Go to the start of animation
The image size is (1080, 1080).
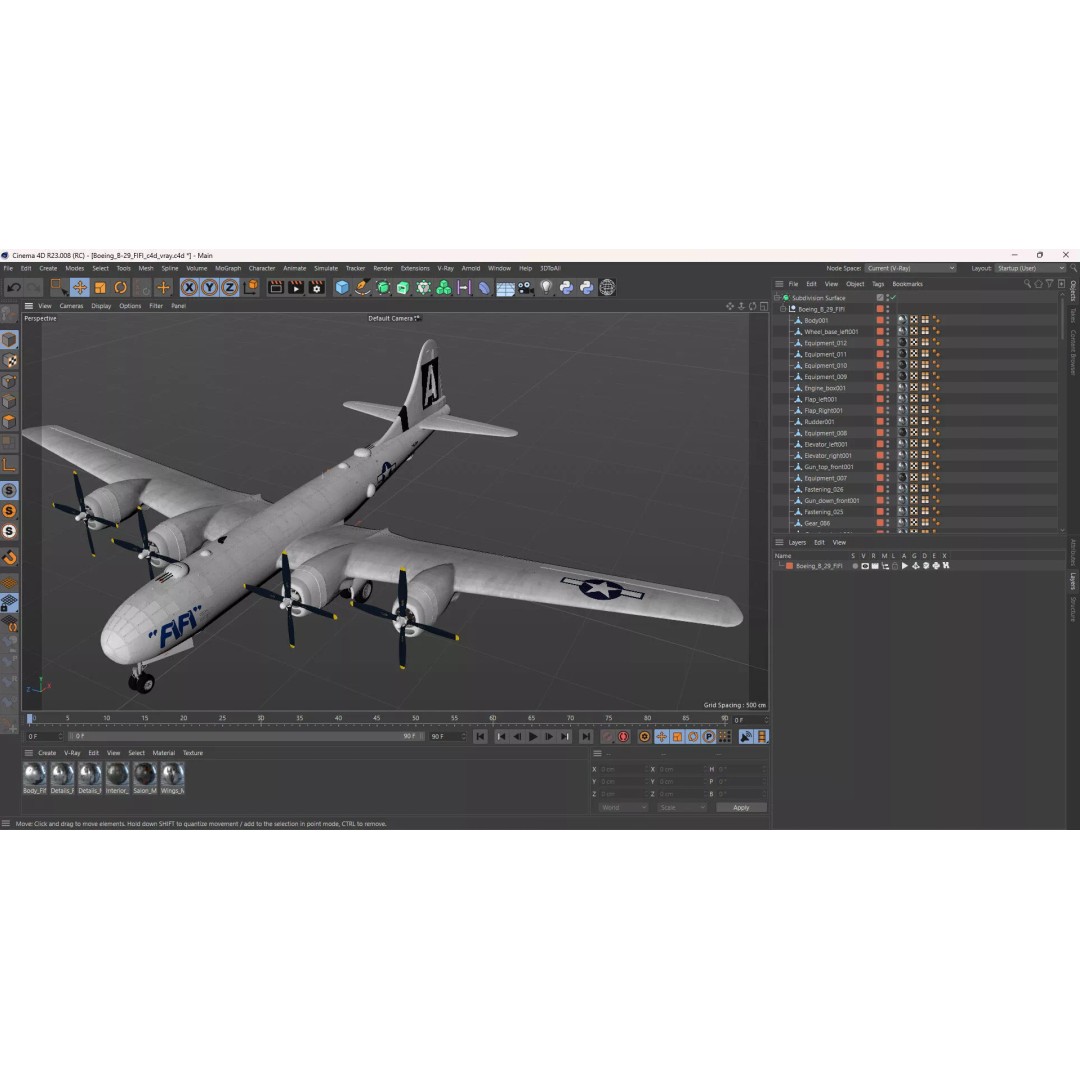(480, 737)
